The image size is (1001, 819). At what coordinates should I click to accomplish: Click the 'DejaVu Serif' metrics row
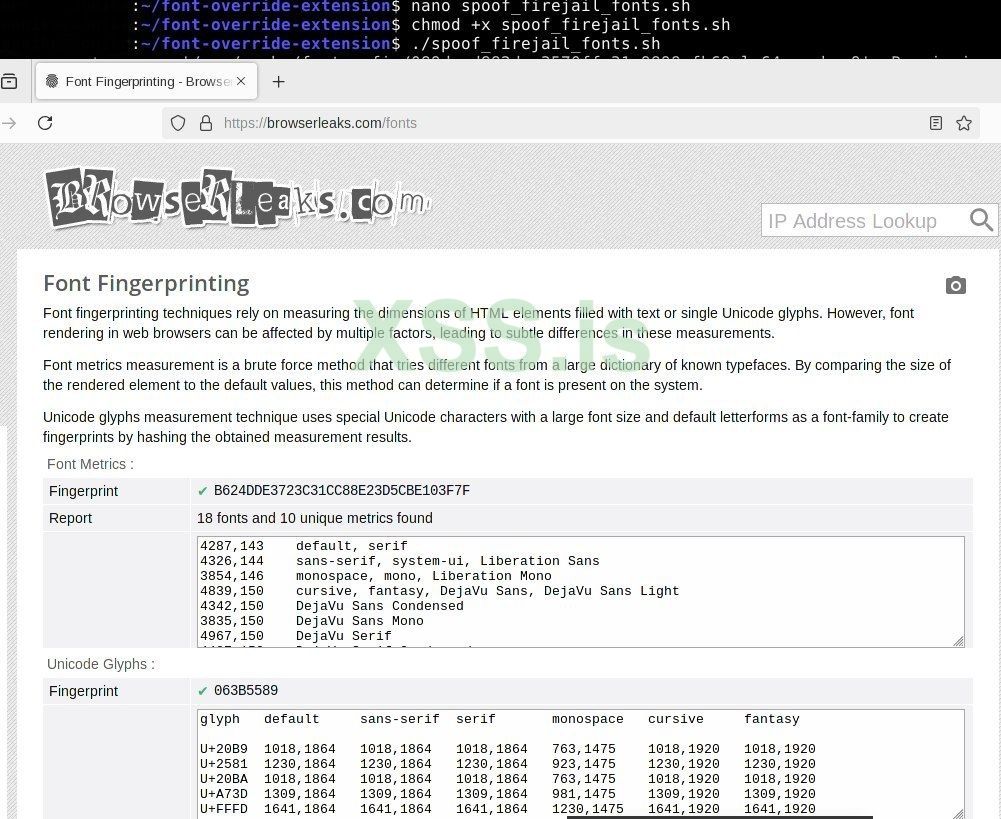(296, 636)
